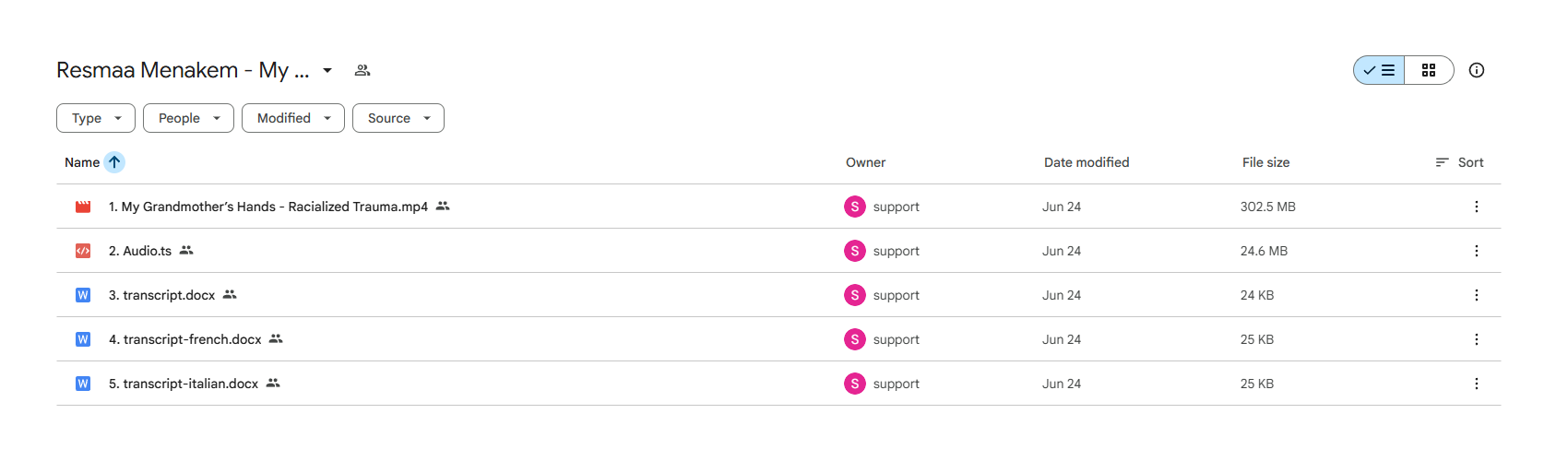Screen dimensions: 1568x461
Task: Open the Source filter dropdown
Action: (x=398, y=118)
